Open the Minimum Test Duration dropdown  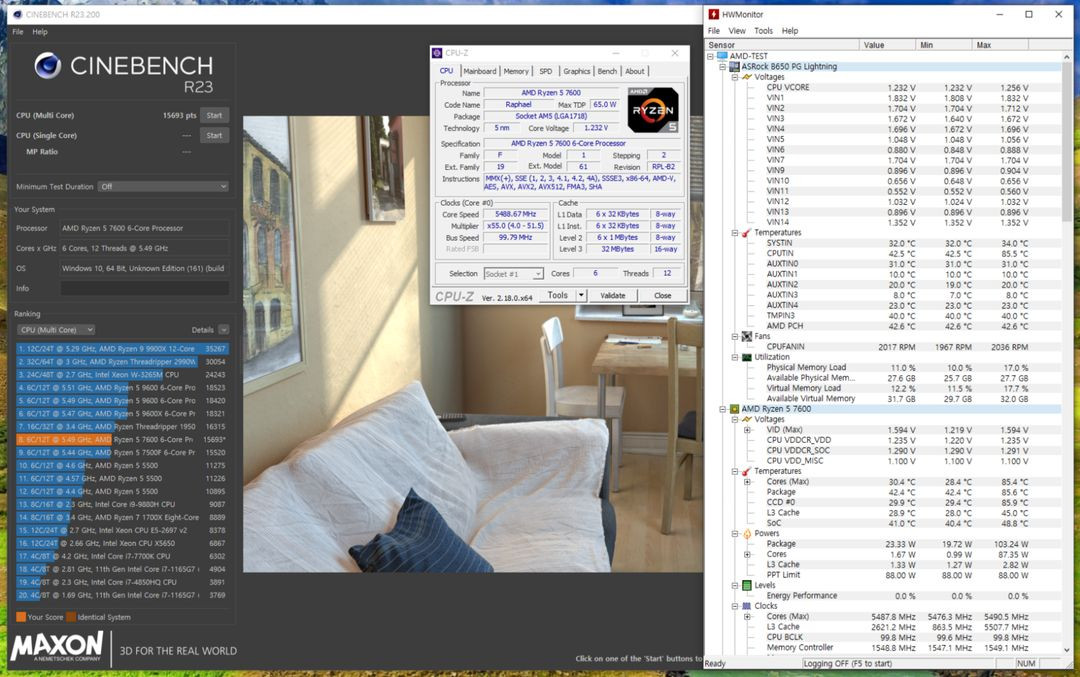tap(163, 187)
